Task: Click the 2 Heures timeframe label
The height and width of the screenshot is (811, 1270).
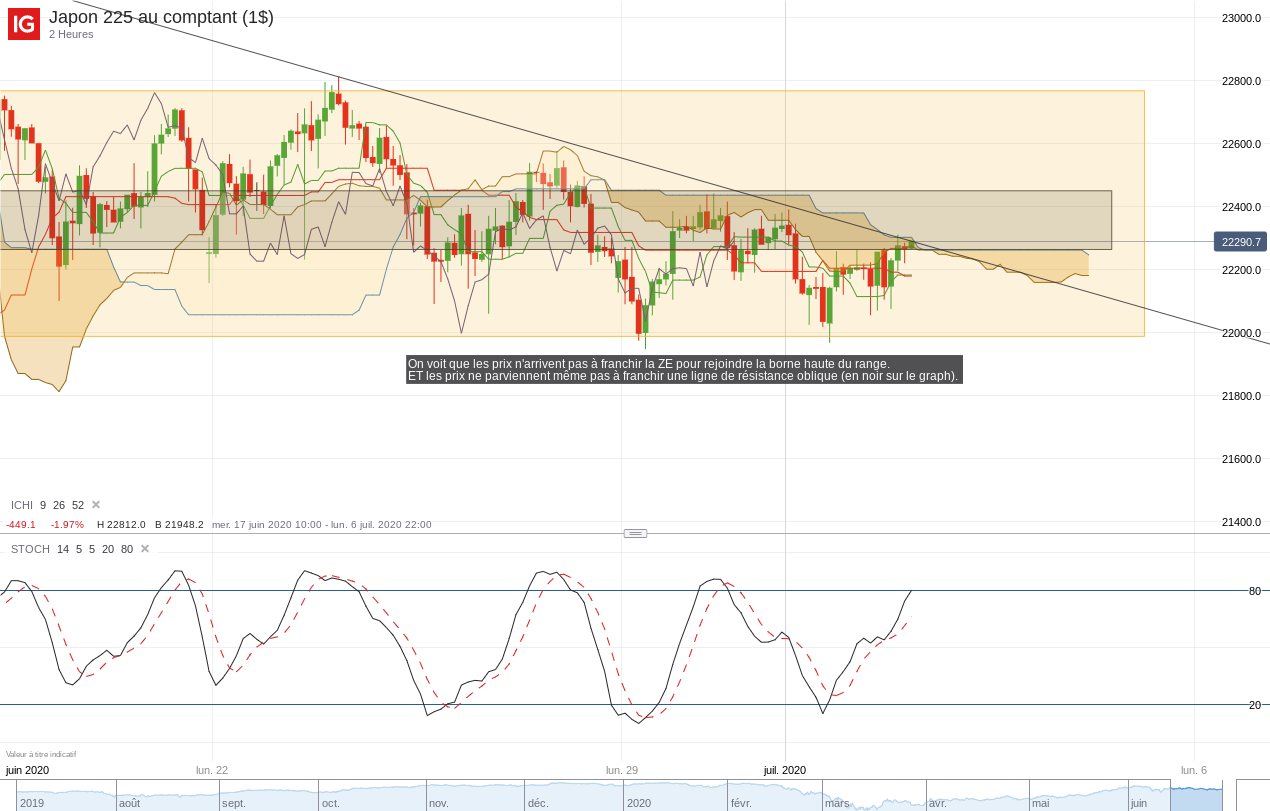Action: tap(71, 34)
